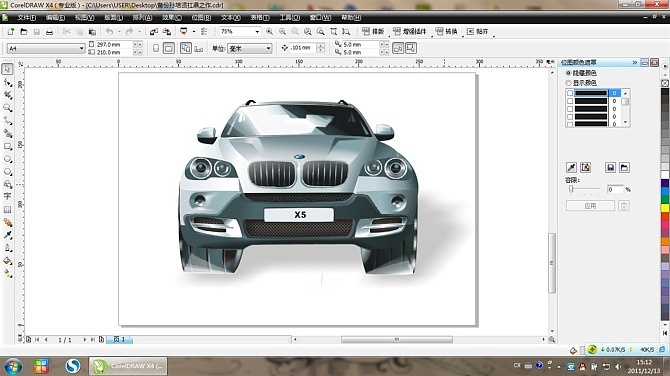
Task: Open the Effects menu
Action: pyautogui.click(x=172, y=18)
